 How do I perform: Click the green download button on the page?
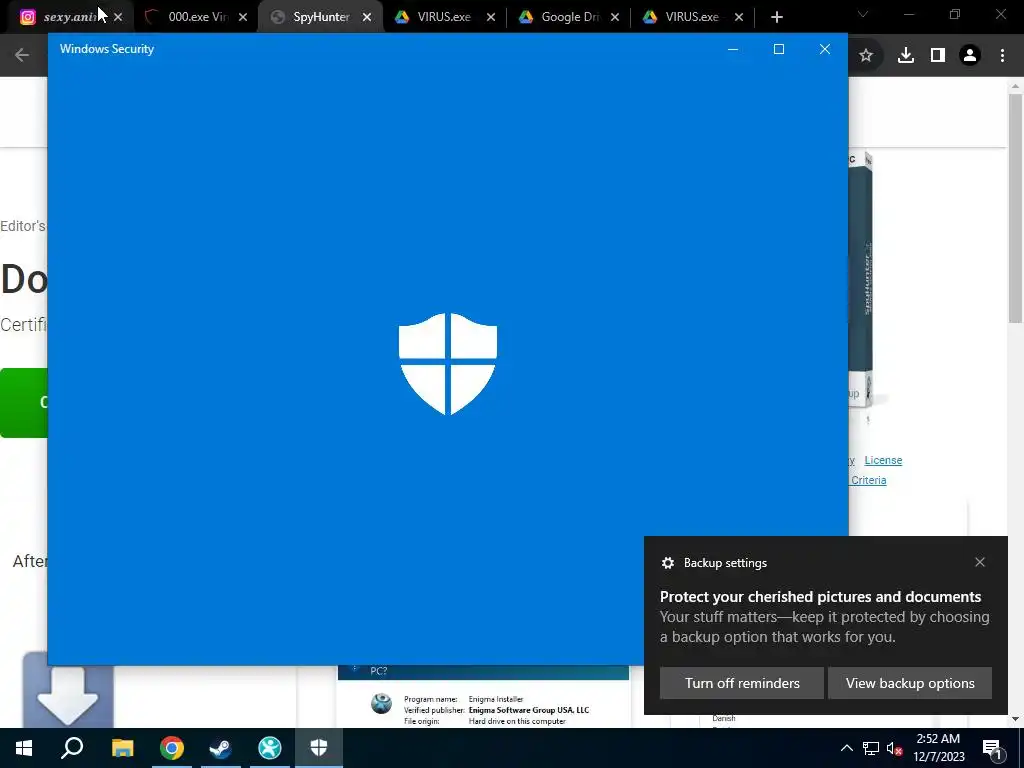(x=24, y=402)
